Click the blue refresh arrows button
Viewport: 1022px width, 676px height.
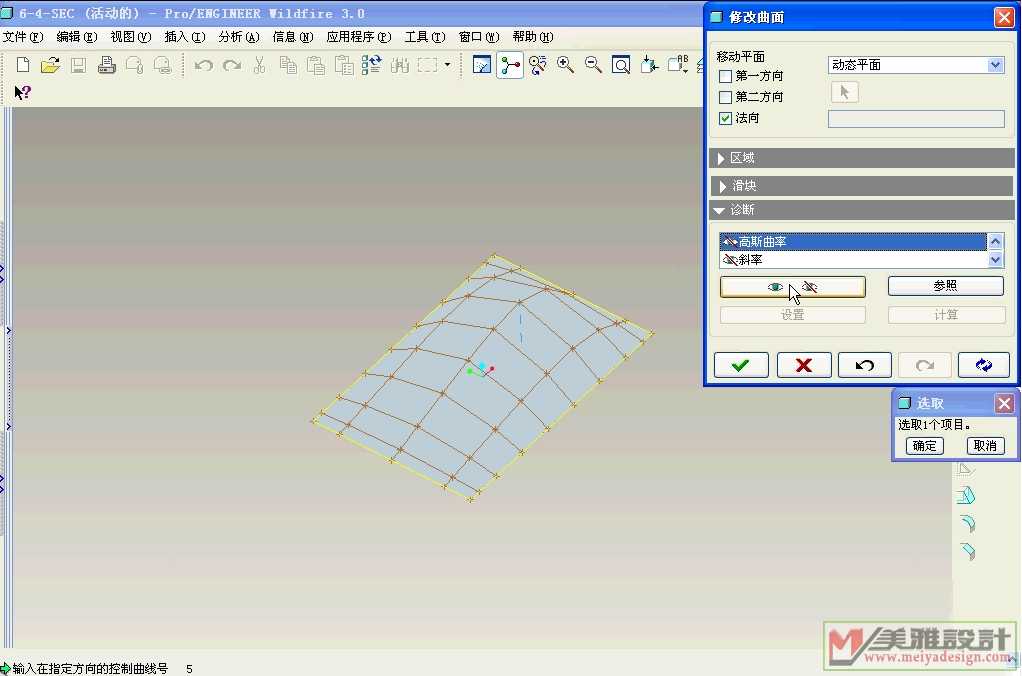click(x=984, y=365)
